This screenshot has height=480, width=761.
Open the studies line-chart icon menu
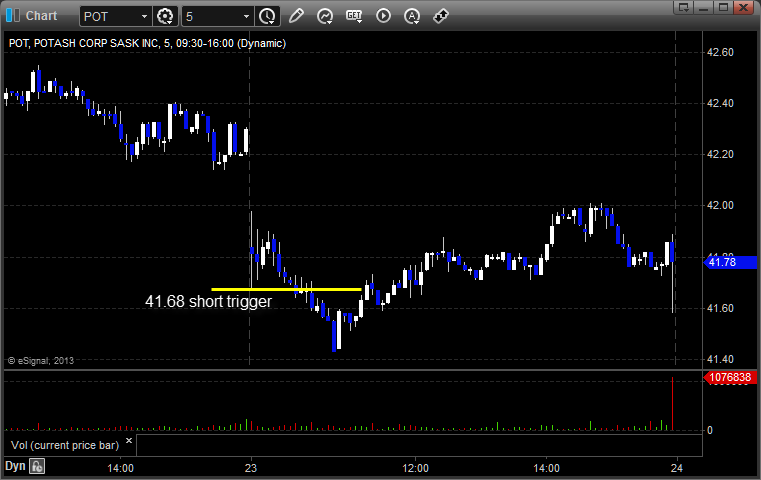(x=325, y=16)
